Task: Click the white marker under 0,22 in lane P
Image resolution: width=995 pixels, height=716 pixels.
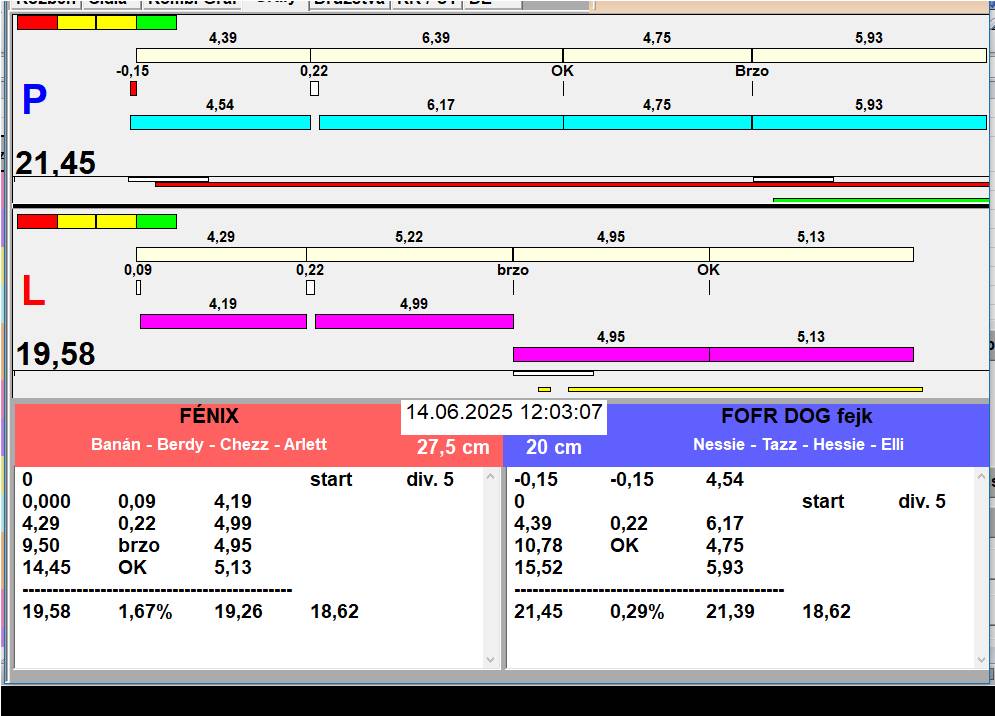Action: (314, 89)
